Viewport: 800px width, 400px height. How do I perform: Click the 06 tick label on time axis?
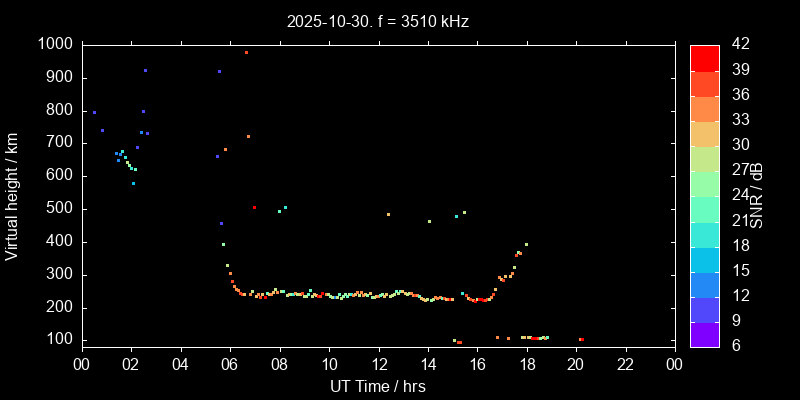pos(230,364)
